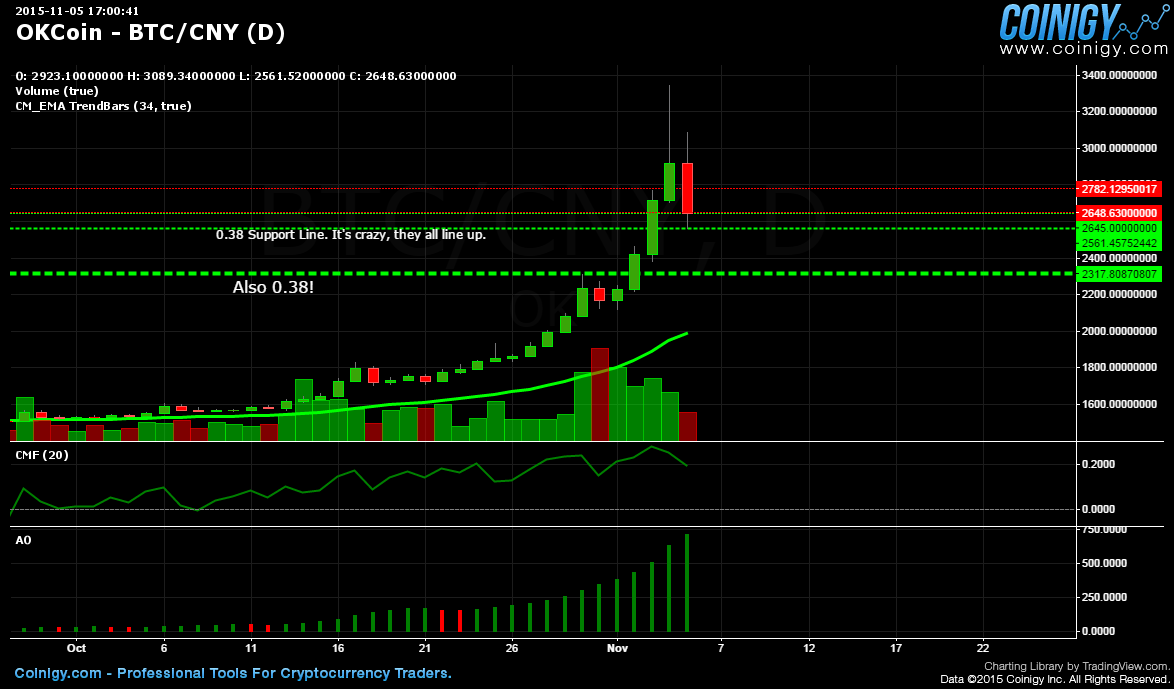
Task: Click the 2200.00000000 price axis label
Action: click(1118, 294)
